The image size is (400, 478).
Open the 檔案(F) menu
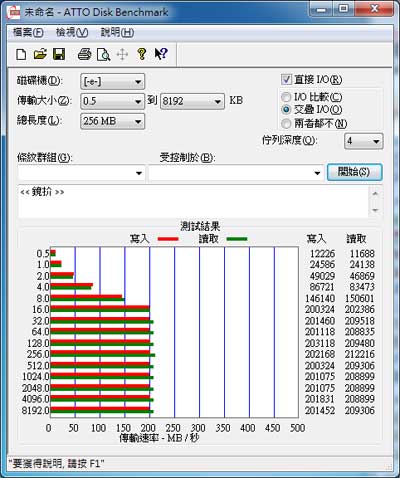28,32
